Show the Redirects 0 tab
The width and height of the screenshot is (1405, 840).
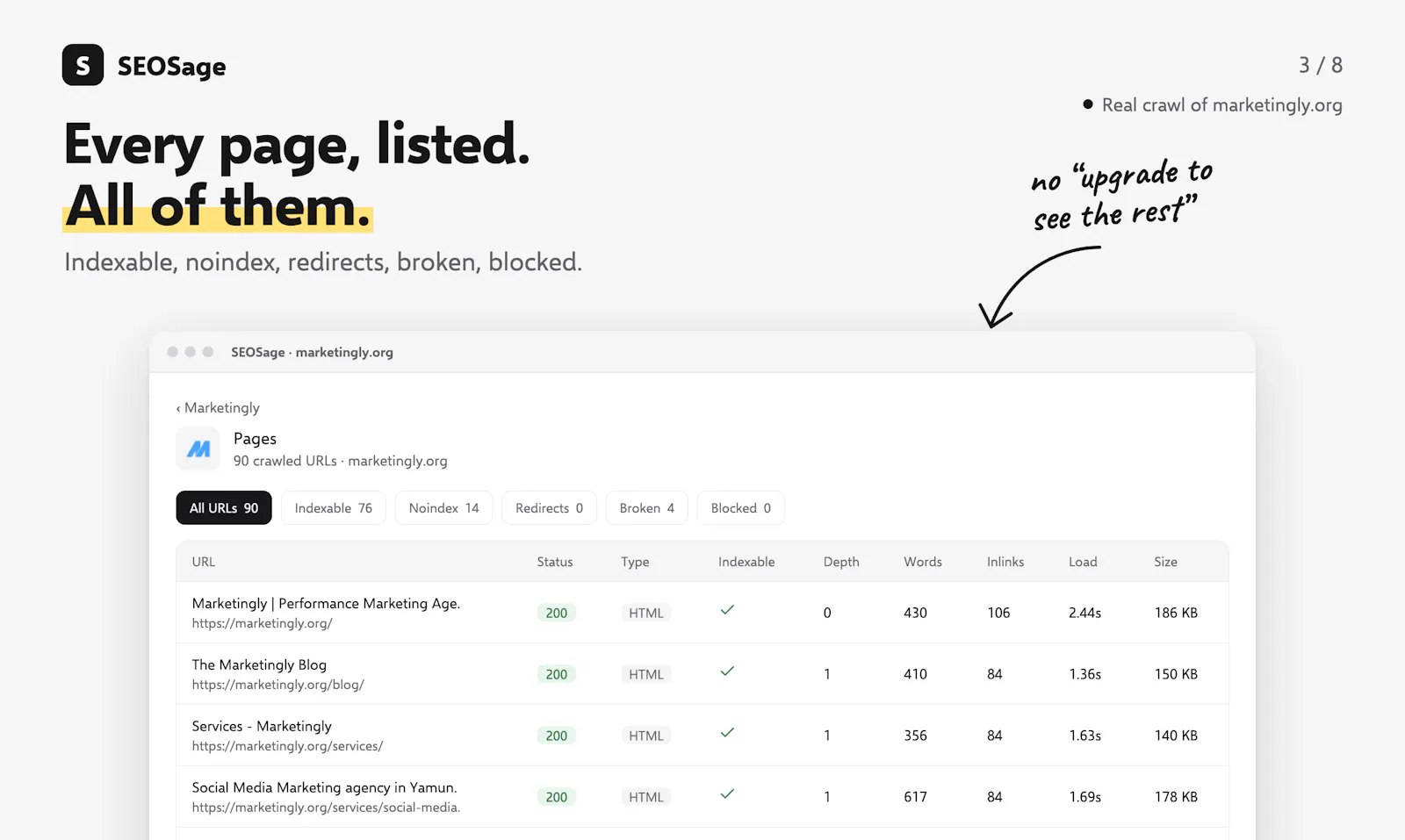[x=550, y=508]
